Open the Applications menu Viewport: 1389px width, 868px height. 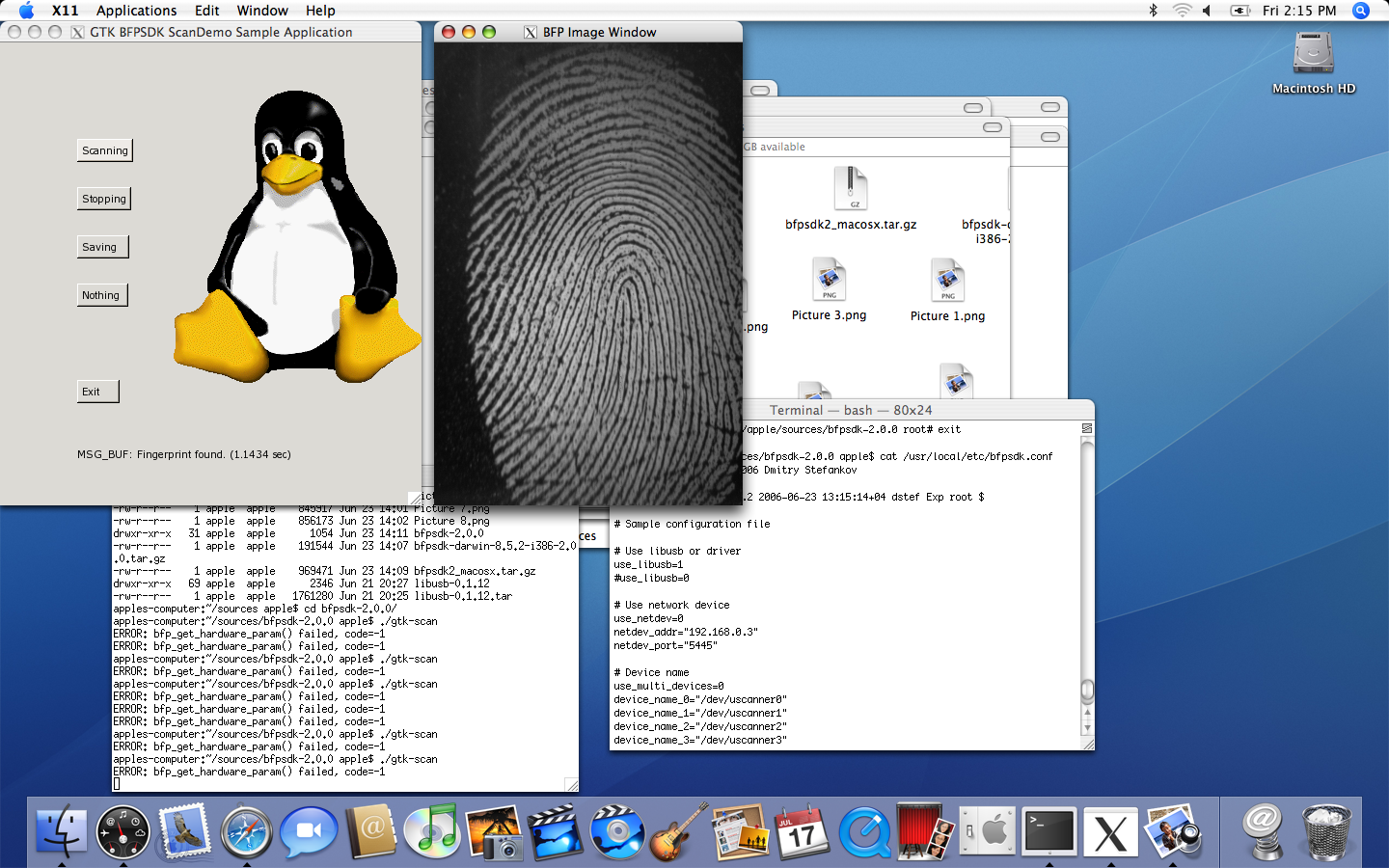click(x=136, y=11)
